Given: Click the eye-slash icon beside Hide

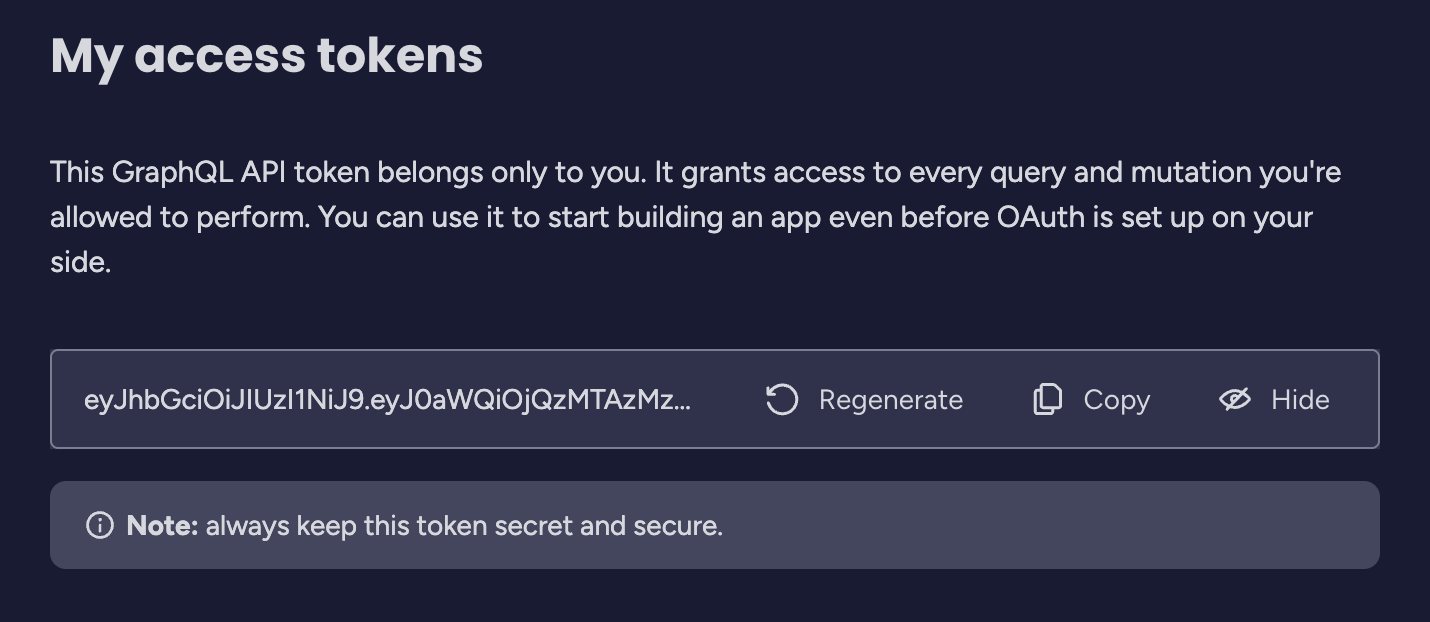Looking at the screenshot, I should pyautogui.click(x=1235, y=399).
